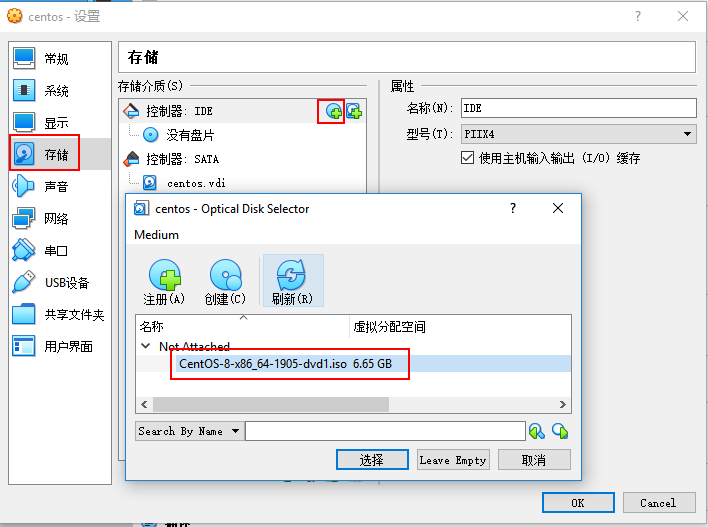Collapse the Not Attached group

tap(145, 346)
